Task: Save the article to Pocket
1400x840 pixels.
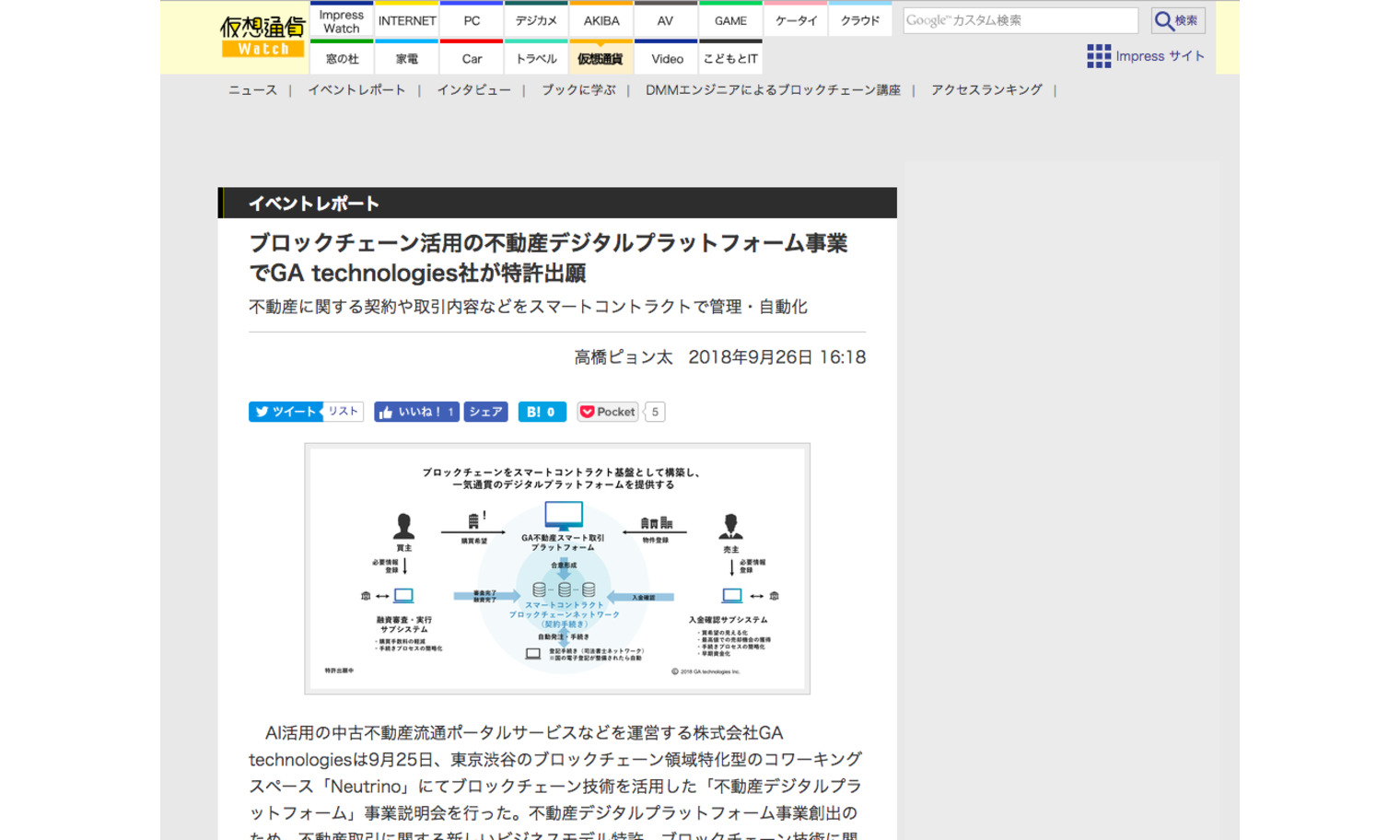Action: (x=607, y=412)
